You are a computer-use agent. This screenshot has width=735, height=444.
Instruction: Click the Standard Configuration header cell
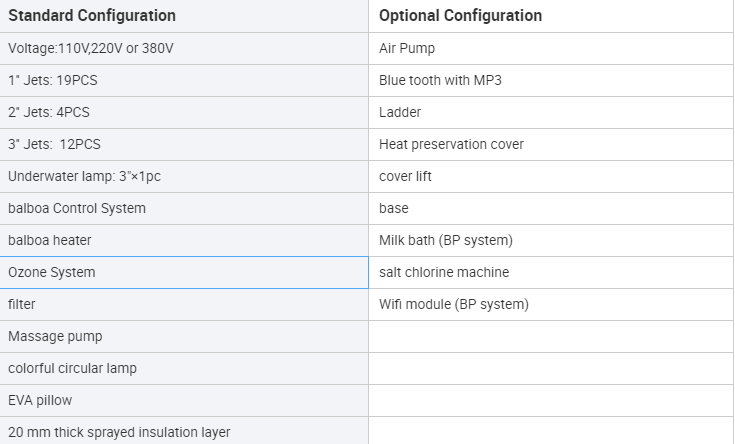pos(184,16)
